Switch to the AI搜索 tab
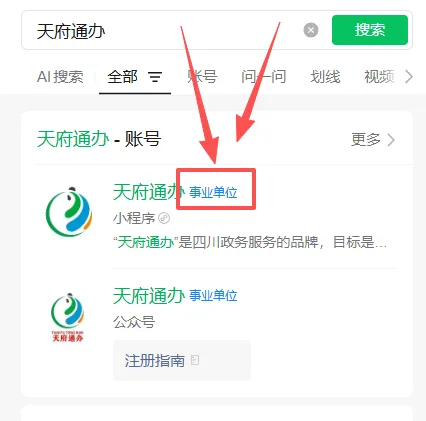Viewport: 426px width, 421px height. pyautogui.click(x=60, y=77)
